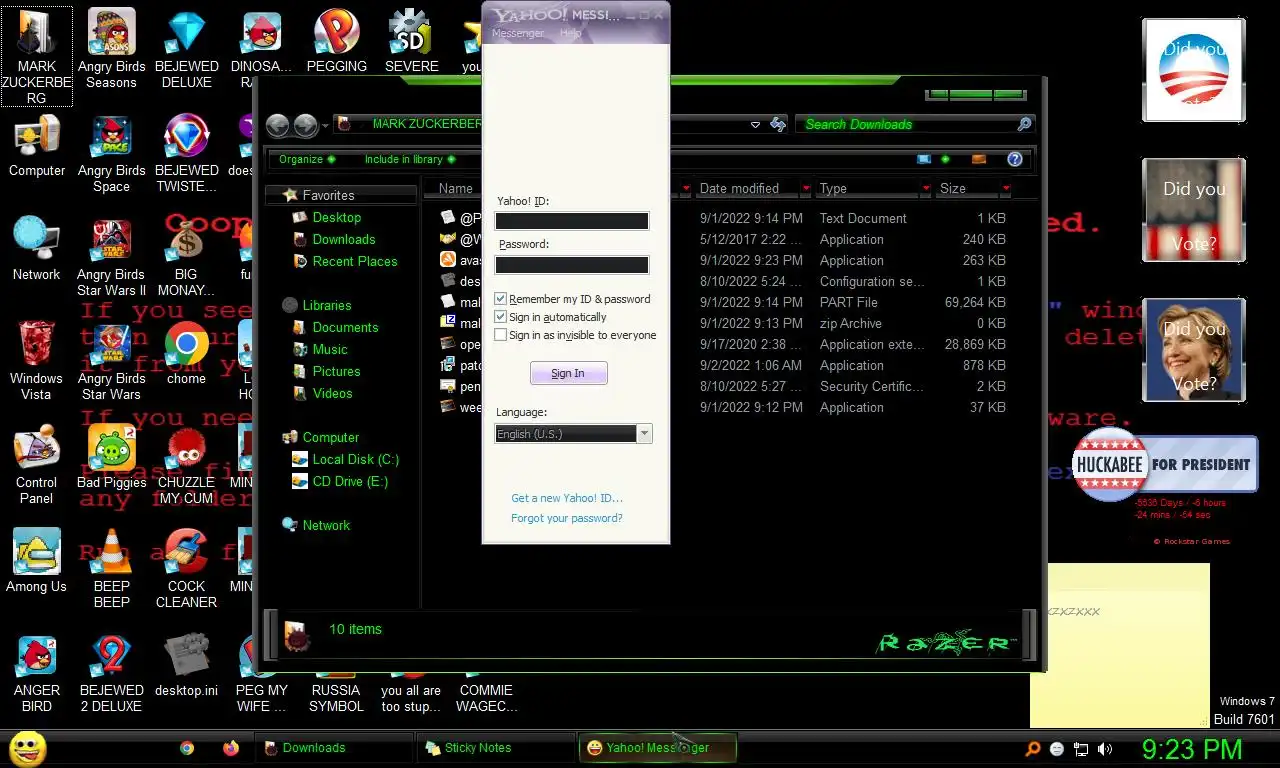Expand the address bar history dropdown arrow
This screenshot has height=768, width=1280.
pos(755,125)
